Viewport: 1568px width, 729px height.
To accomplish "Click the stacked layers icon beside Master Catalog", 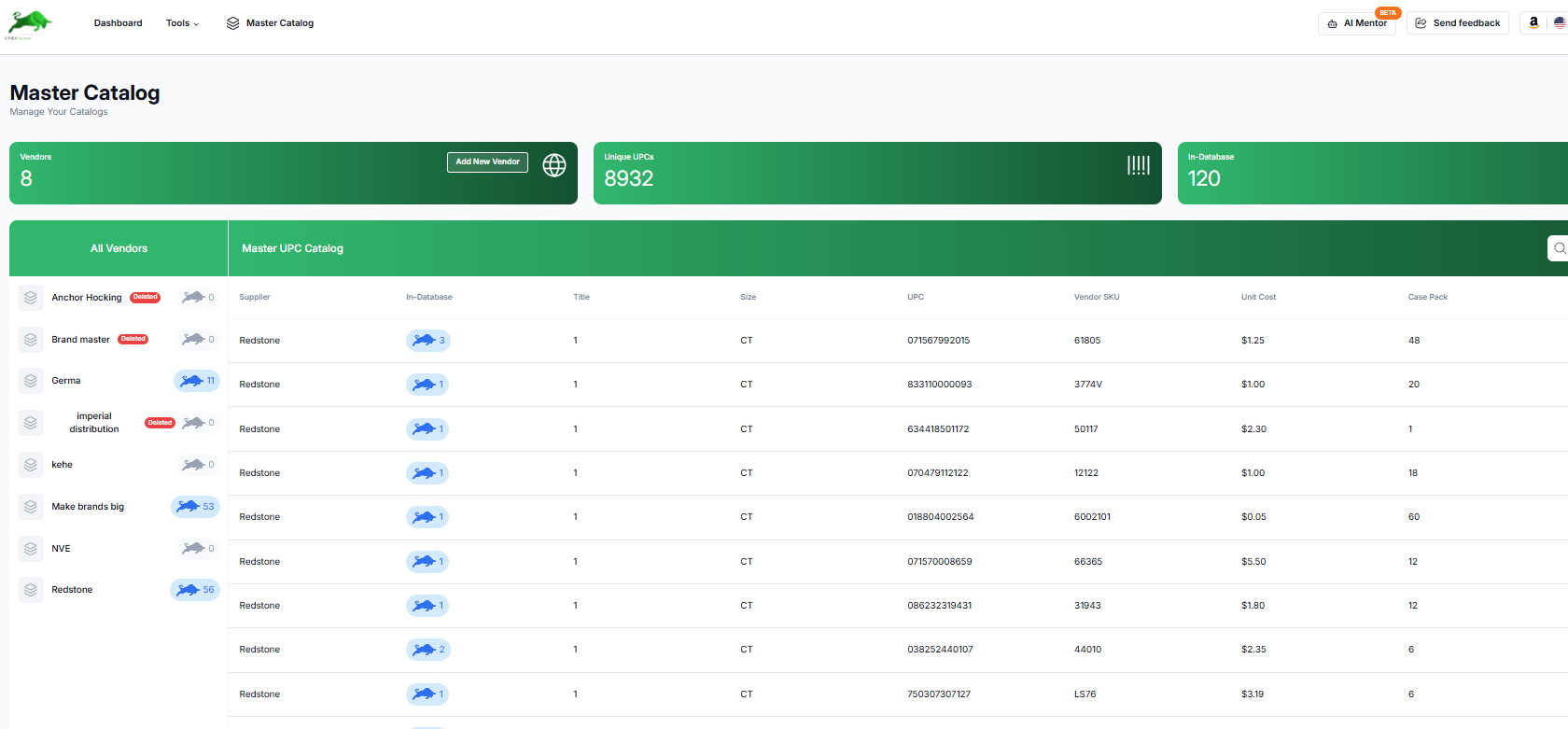I will click(233, 23).
